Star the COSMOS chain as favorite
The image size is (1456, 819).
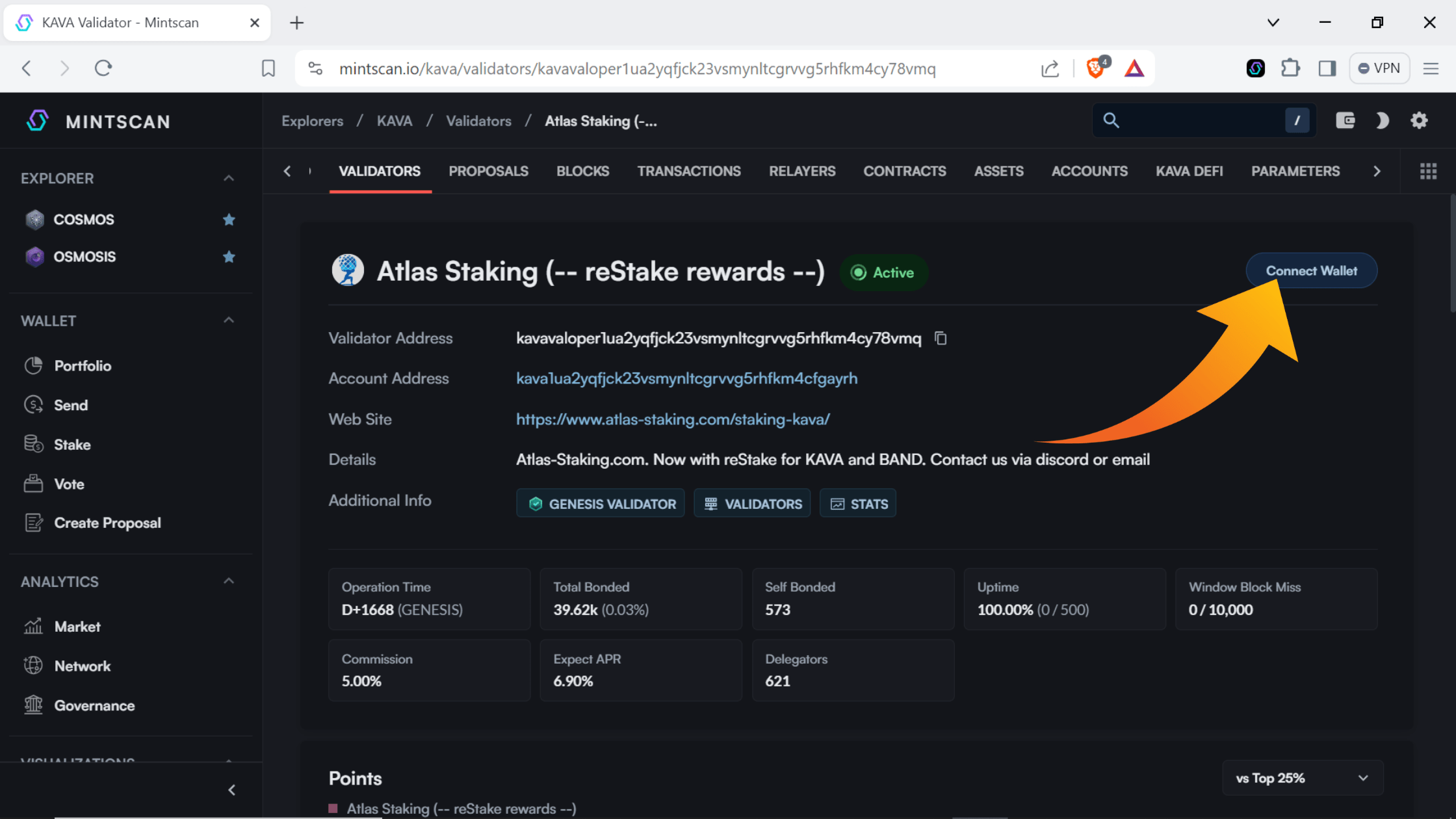pyautogui.click(x=229, y=220)
